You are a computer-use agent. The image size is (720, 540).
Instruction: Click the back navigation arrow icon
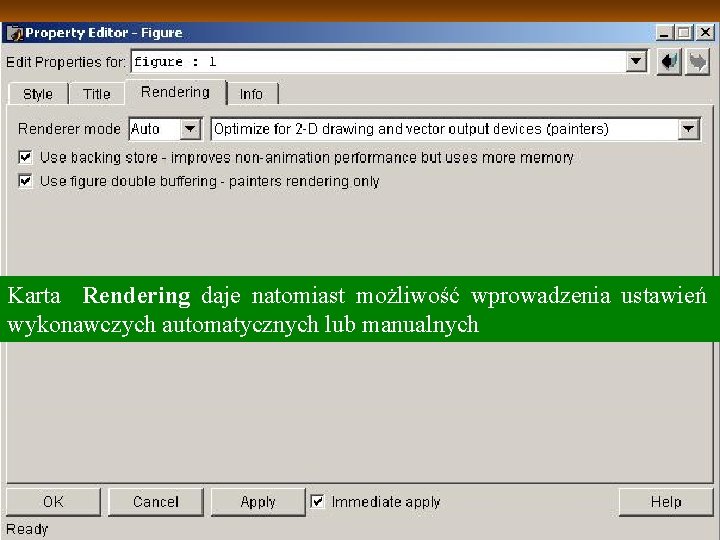669,62
